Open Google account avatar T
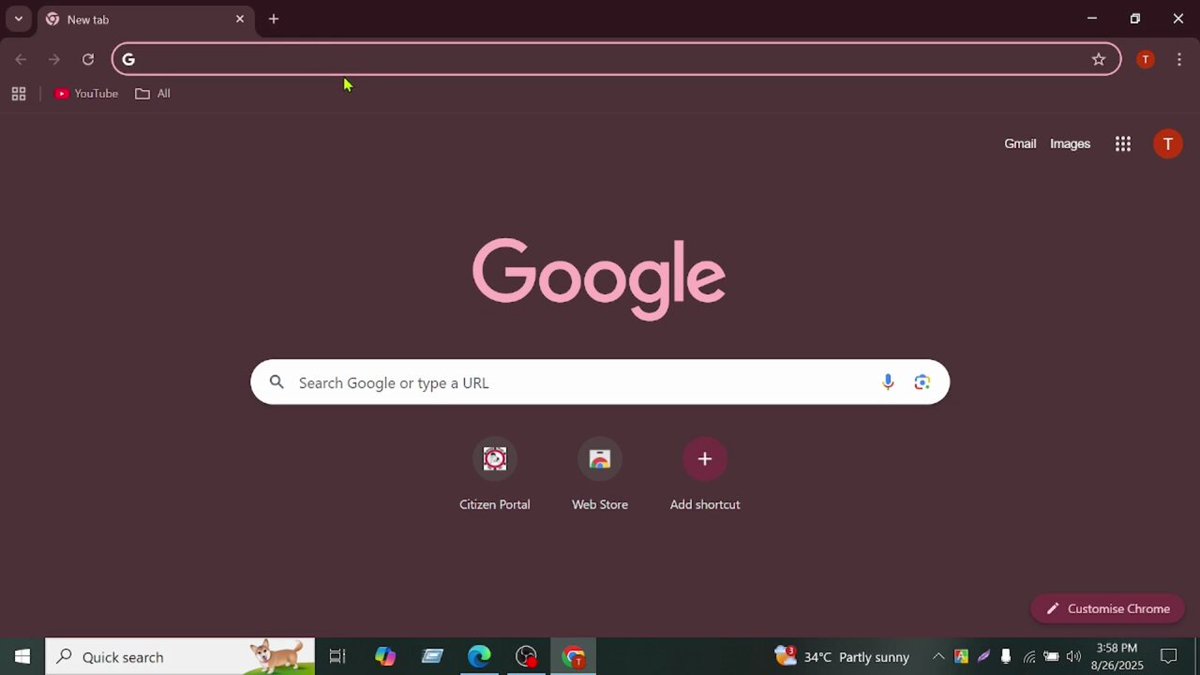This screenshot has width=1200, height=675. click(x=1168, y=144)
